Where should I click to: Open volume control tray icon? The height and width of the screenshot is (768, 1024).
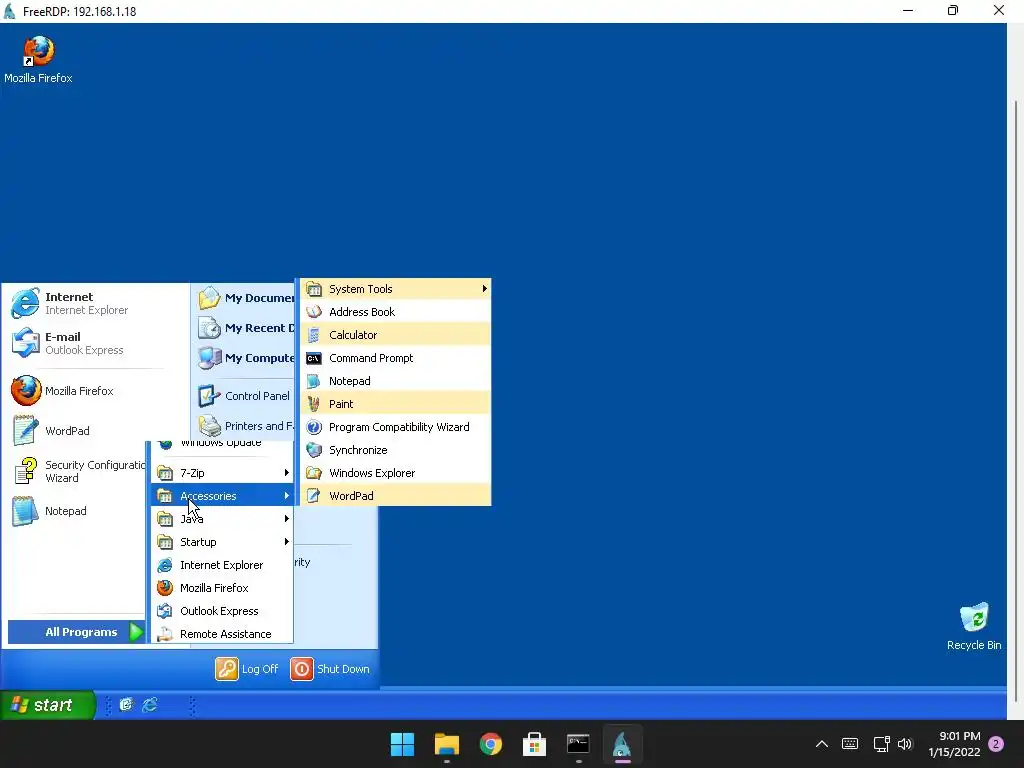[x=904, y=744]
